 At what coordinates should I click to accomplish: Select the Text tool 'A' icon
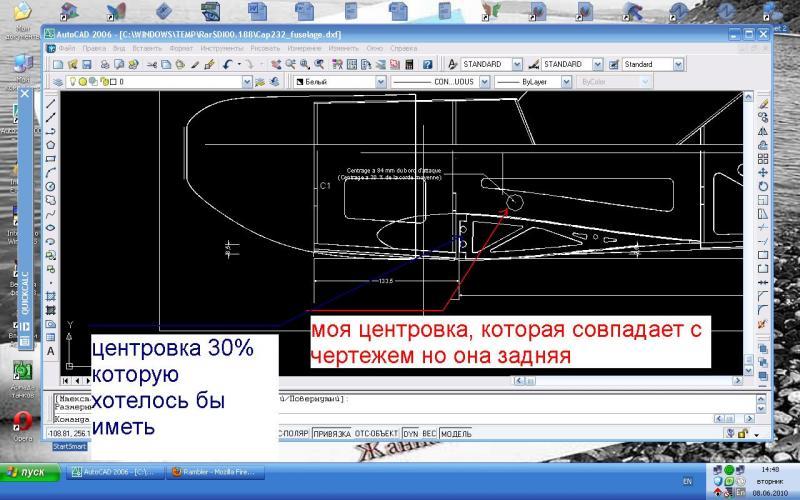pos(51,351)
